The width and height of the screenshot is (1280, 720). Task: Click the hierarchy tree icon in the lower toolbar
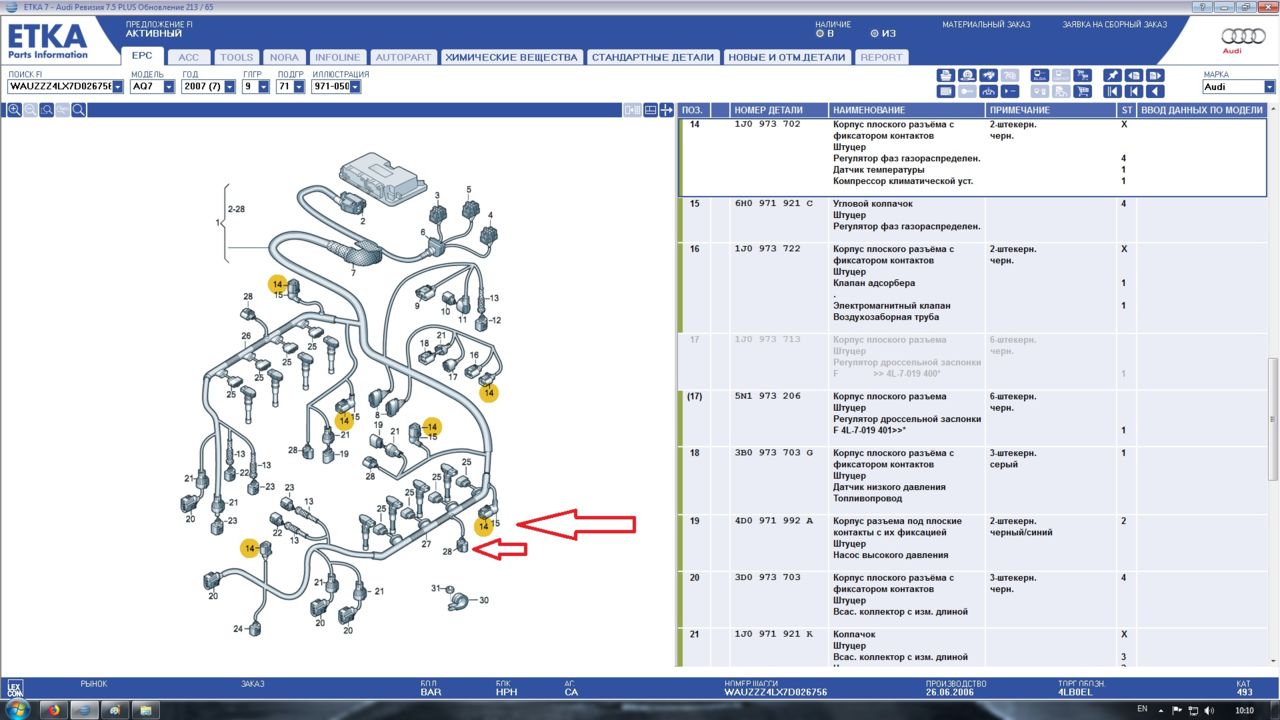click(988, 91)
